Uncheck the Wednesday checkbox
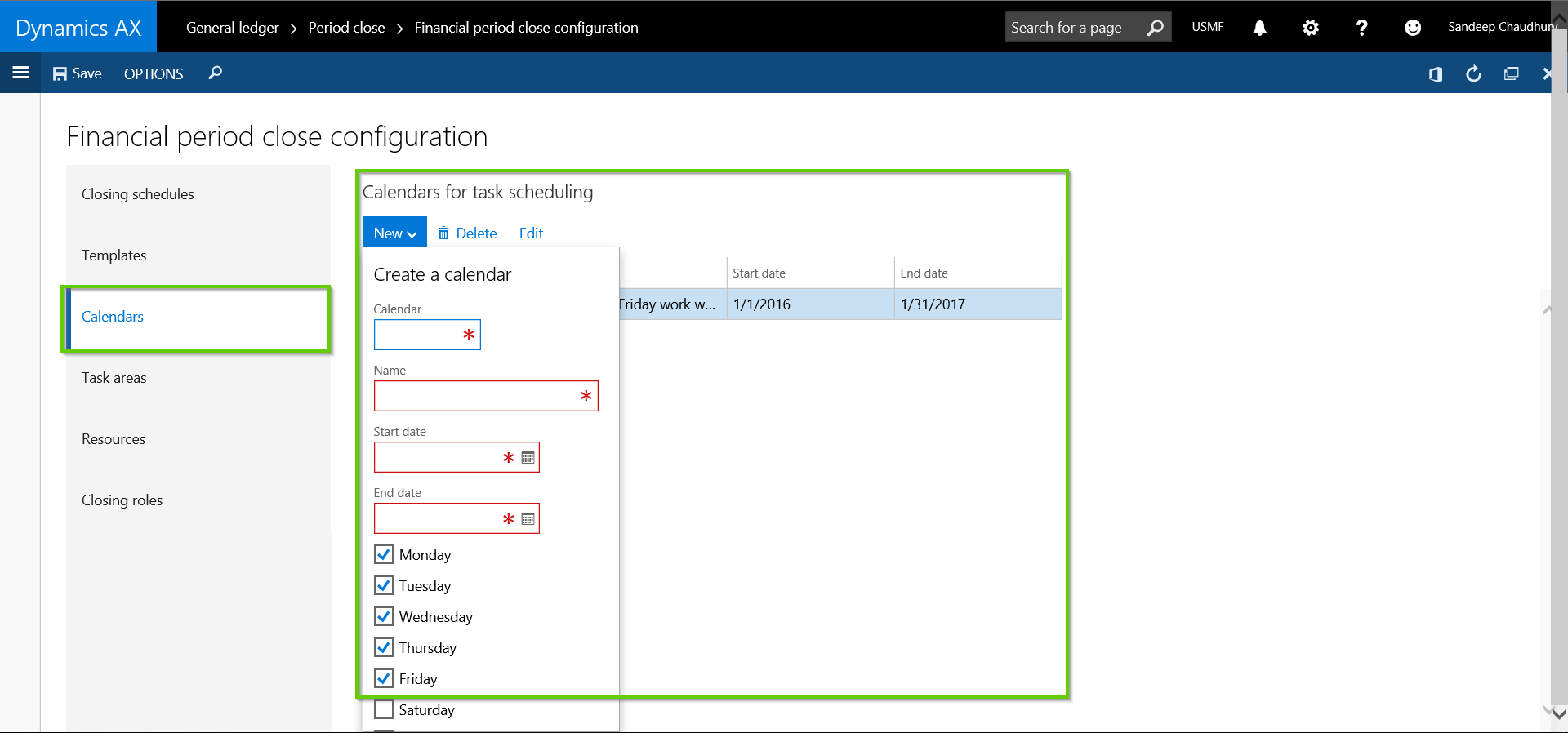1568x733 pixels. (x=384, y=616)
